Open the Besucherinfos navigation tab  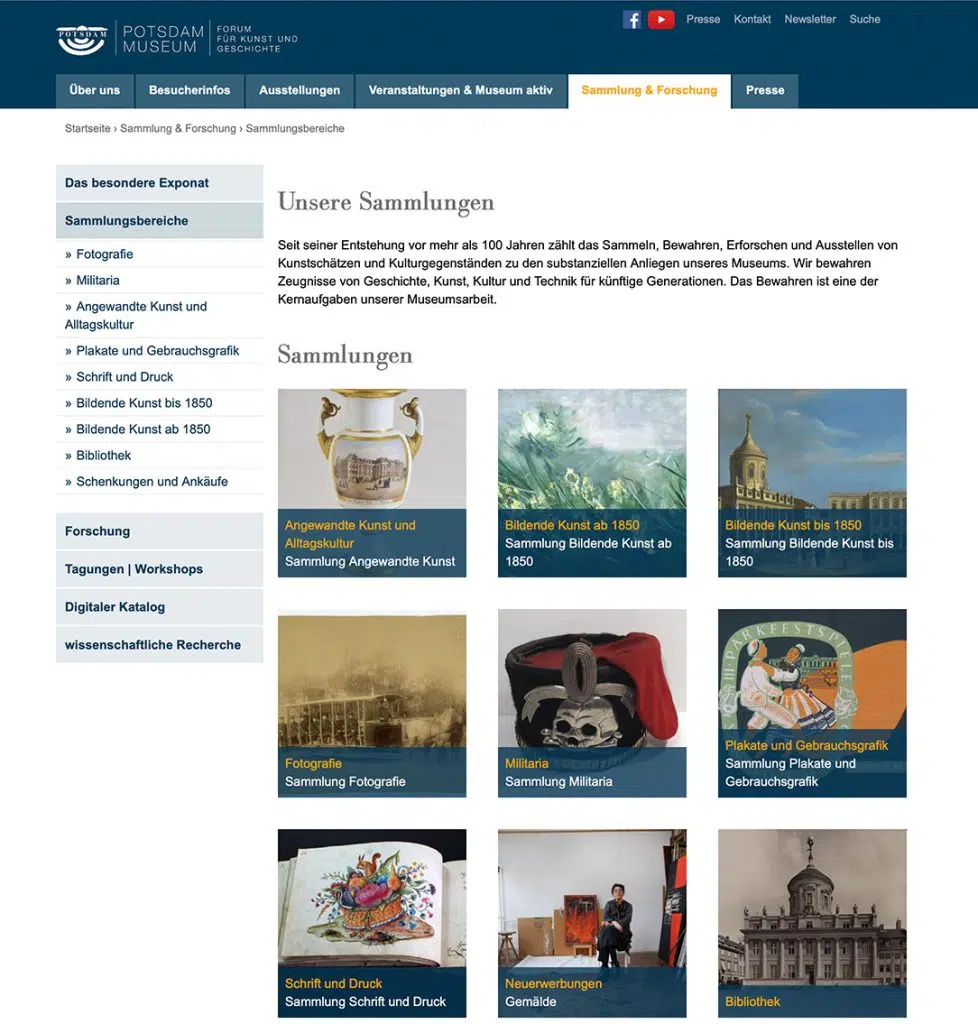pos(189,90)
